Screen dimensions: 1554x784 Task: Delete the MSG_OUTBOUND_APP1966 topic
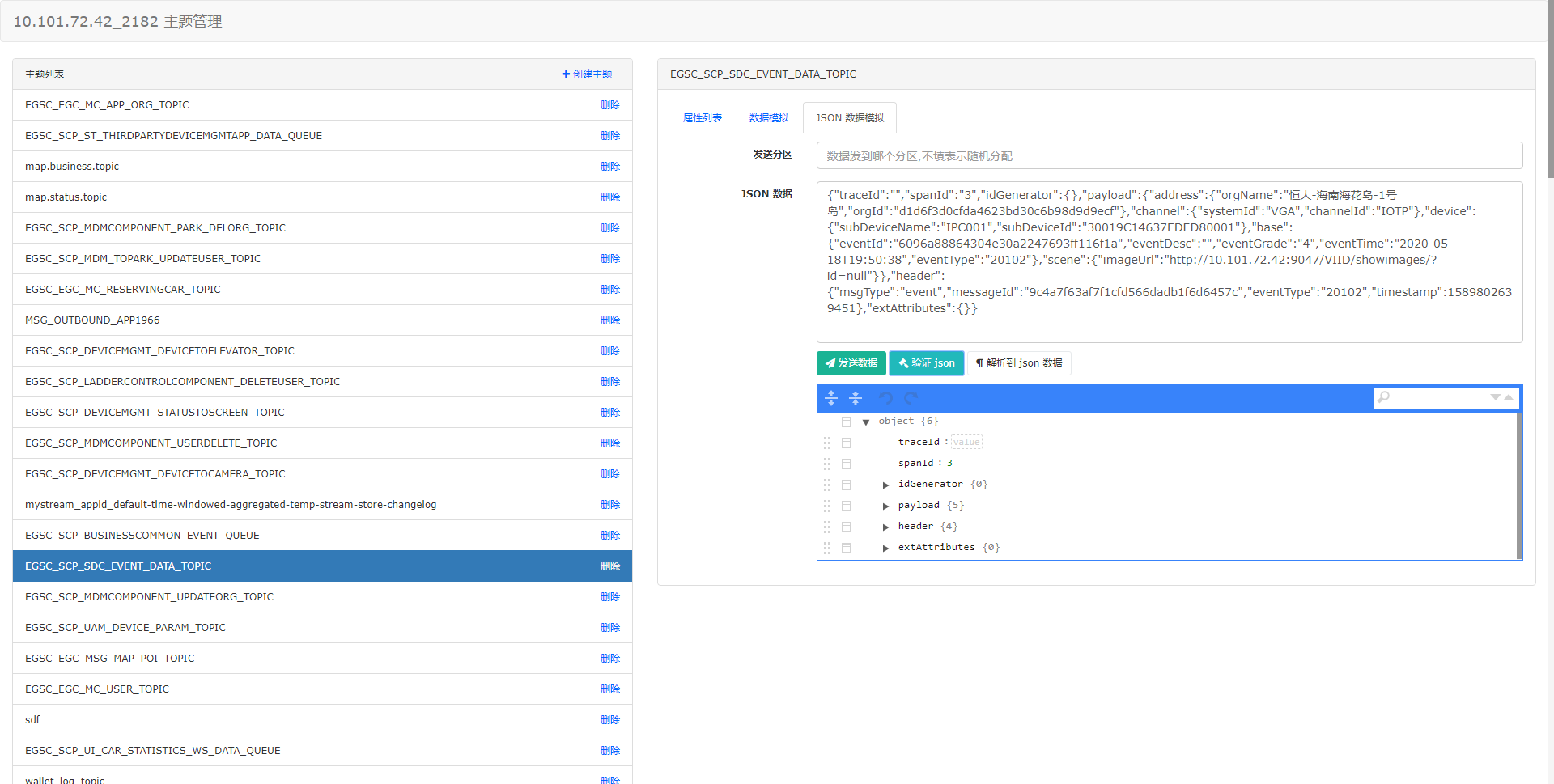coord(610,320)
